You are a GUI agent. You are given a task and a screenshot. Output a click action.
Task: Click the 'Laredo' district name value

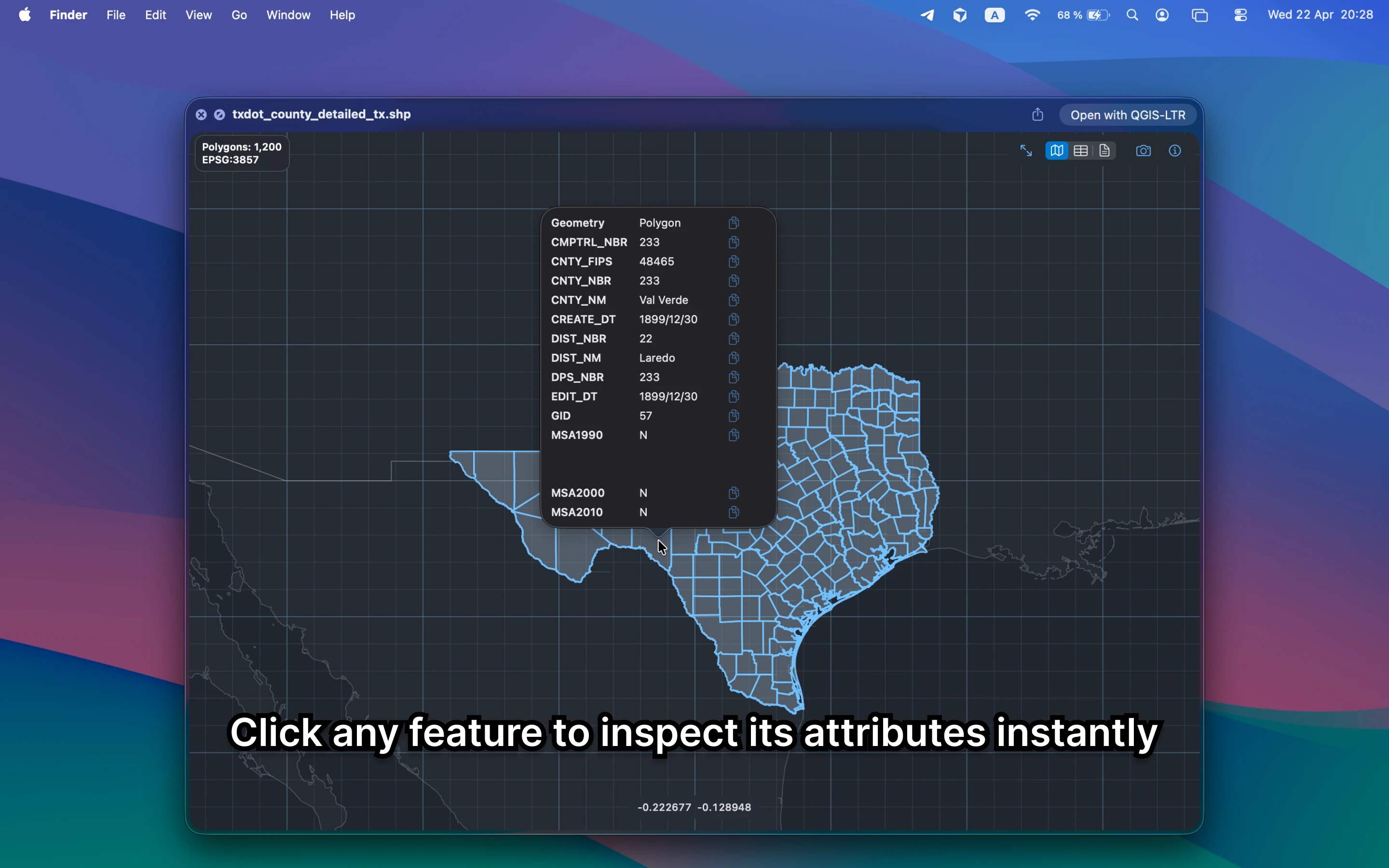coord(657,358)
